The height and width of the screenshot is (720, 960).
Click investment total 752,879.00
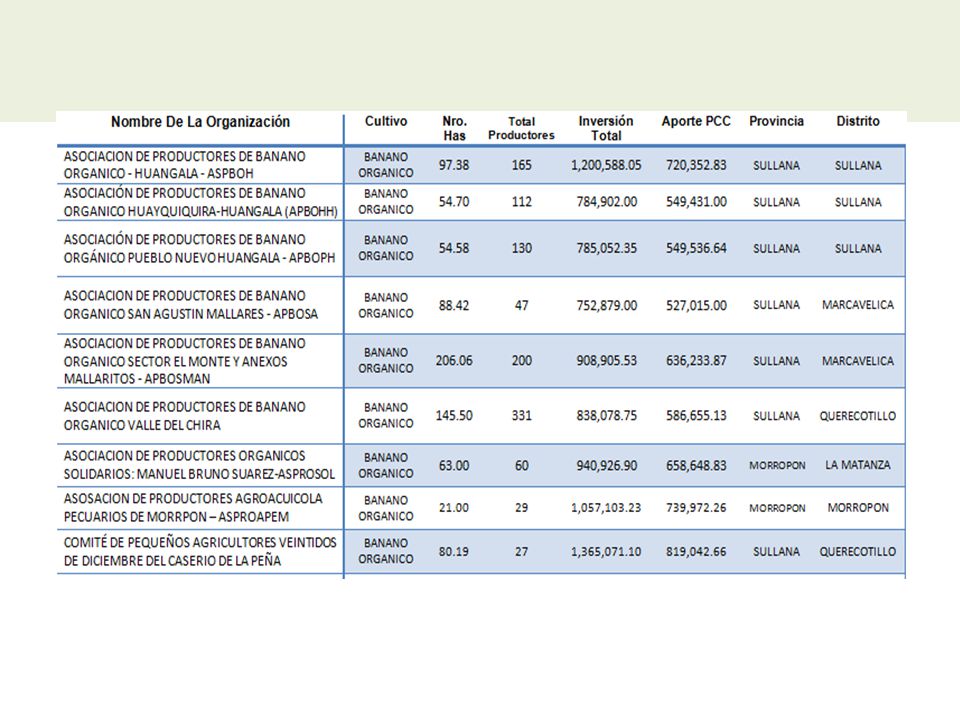point(606,305)
